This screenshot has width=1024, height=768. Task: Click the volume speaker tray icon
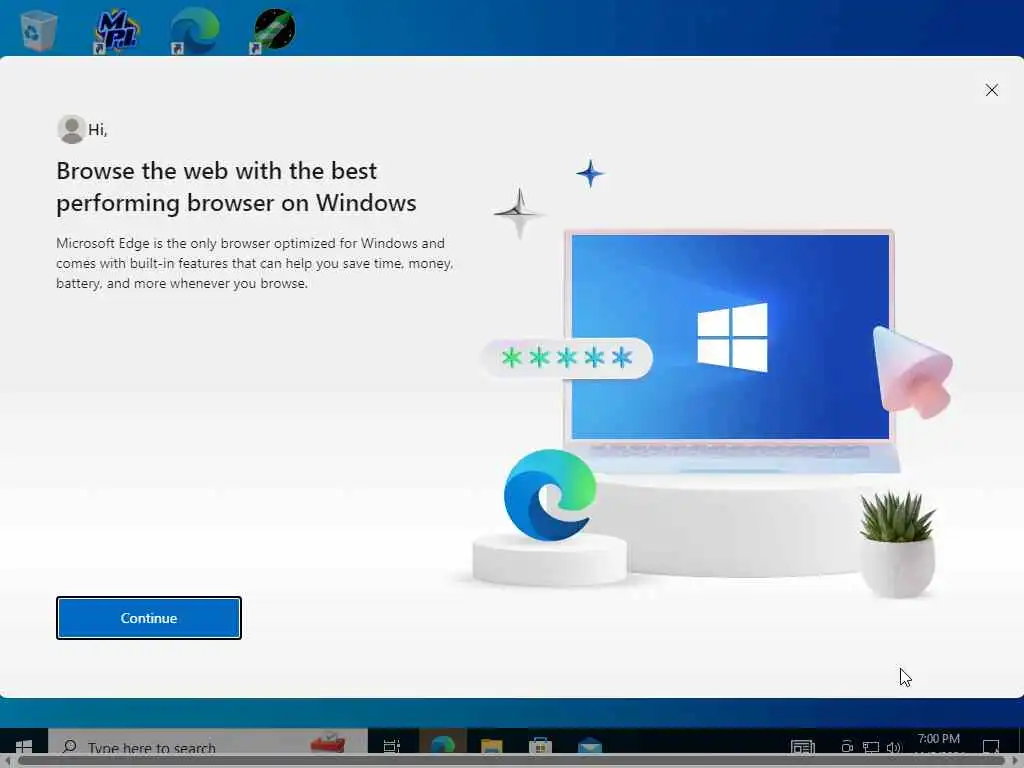pos(893,747)
